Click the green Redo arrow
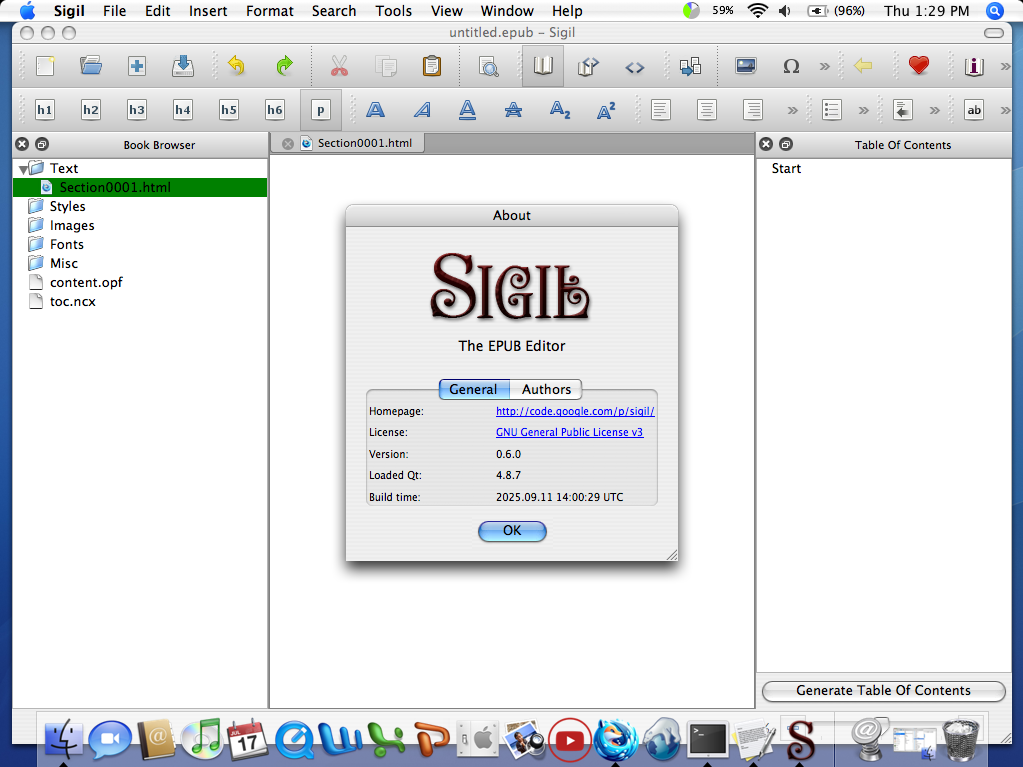 point(284,66)
